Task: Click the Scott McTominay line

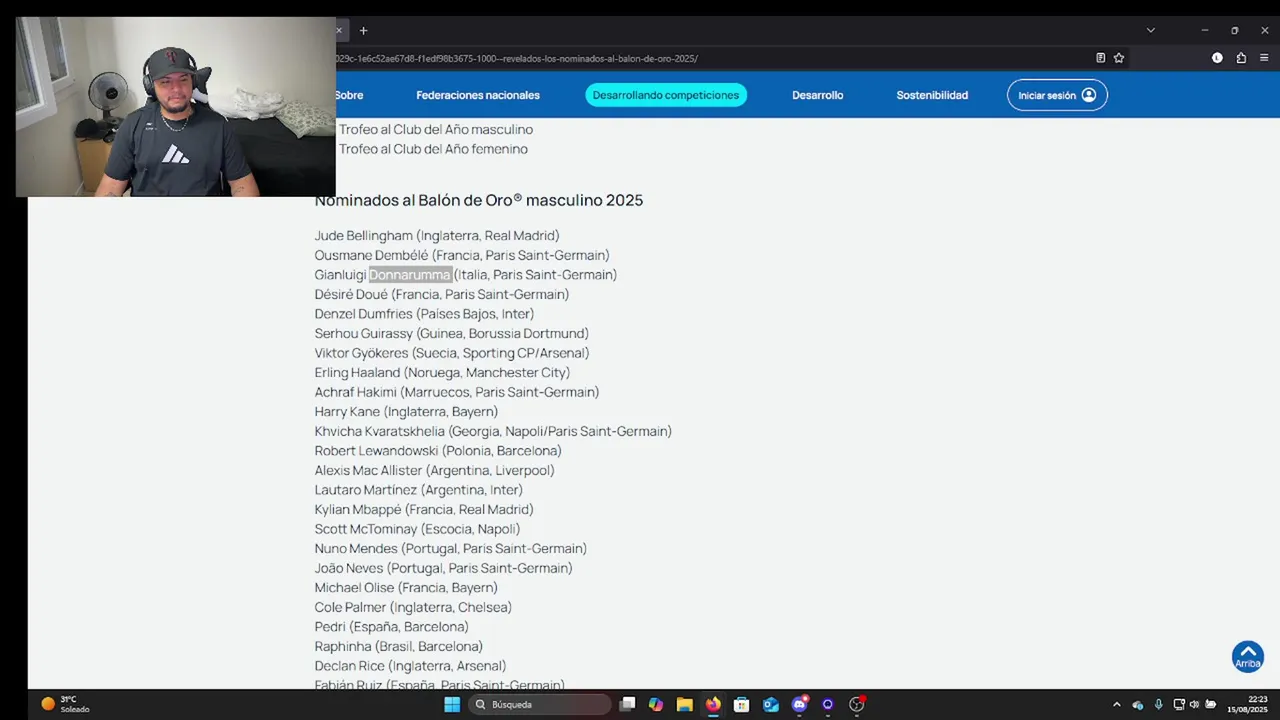Action: pos(417,529)
